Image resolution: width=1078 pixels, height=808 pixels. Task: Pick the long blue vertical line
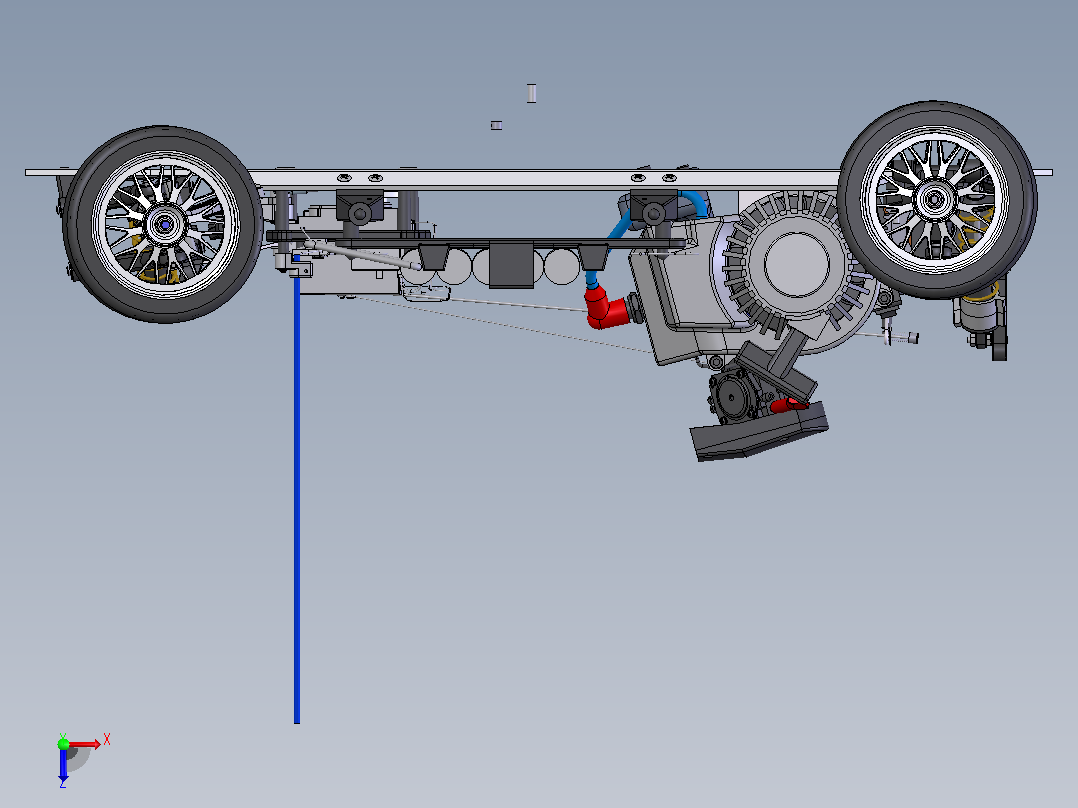point(297,489)
